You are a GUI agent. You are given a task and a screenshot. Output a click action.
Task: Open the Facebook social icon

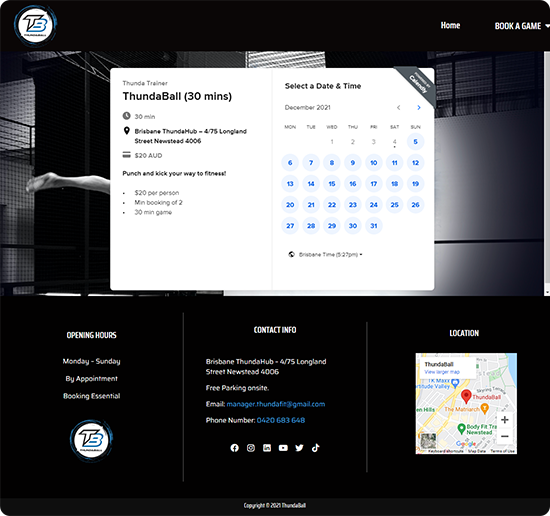234,448
